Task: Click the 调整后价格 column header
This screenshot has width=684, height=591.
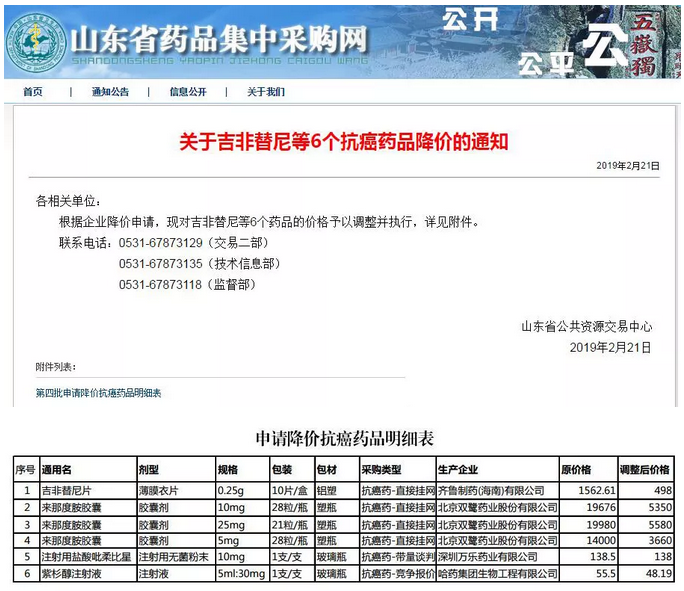Action: [x=646, y=469]
